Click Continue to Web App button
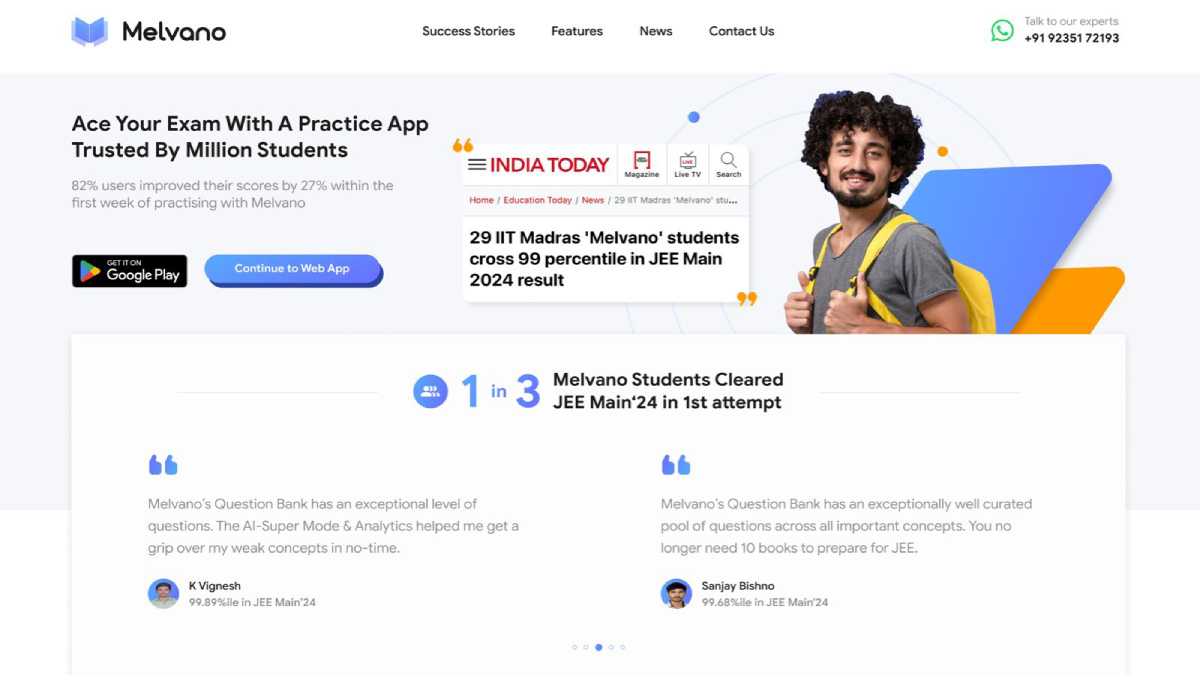The height and width of the screenshot is (675, 1200). (x=293, y=269)
